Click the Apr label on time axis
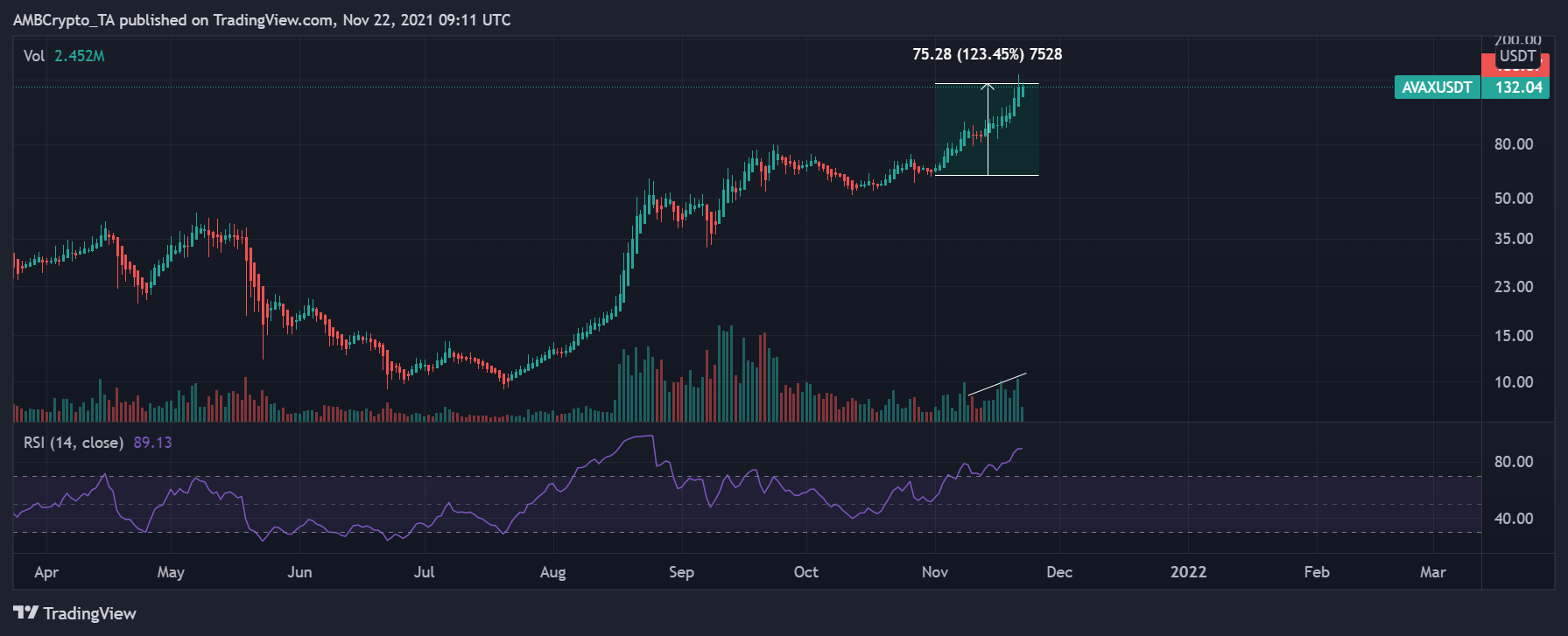Viewport: 1568px width, 636px height. point(46,572)
